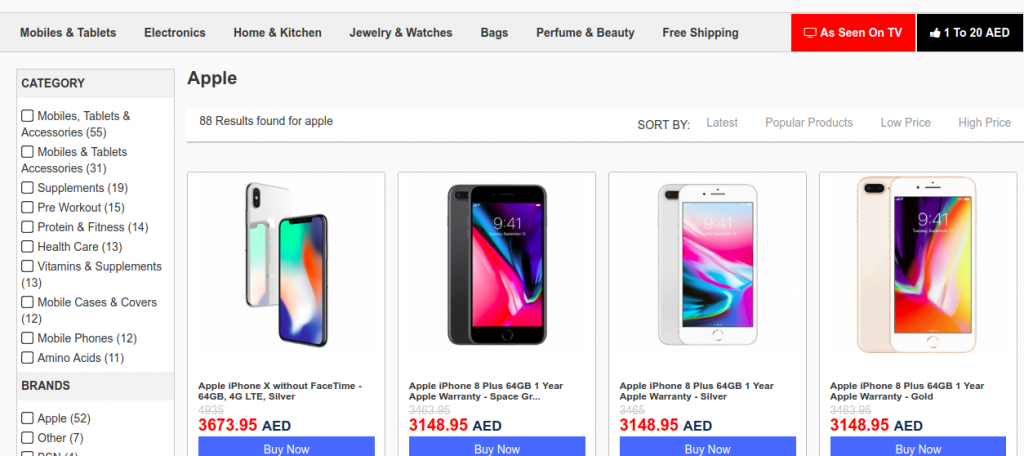Screen dimensions: 1024x456
Task: Sort results by Latest
Action: tap(722, 123)
